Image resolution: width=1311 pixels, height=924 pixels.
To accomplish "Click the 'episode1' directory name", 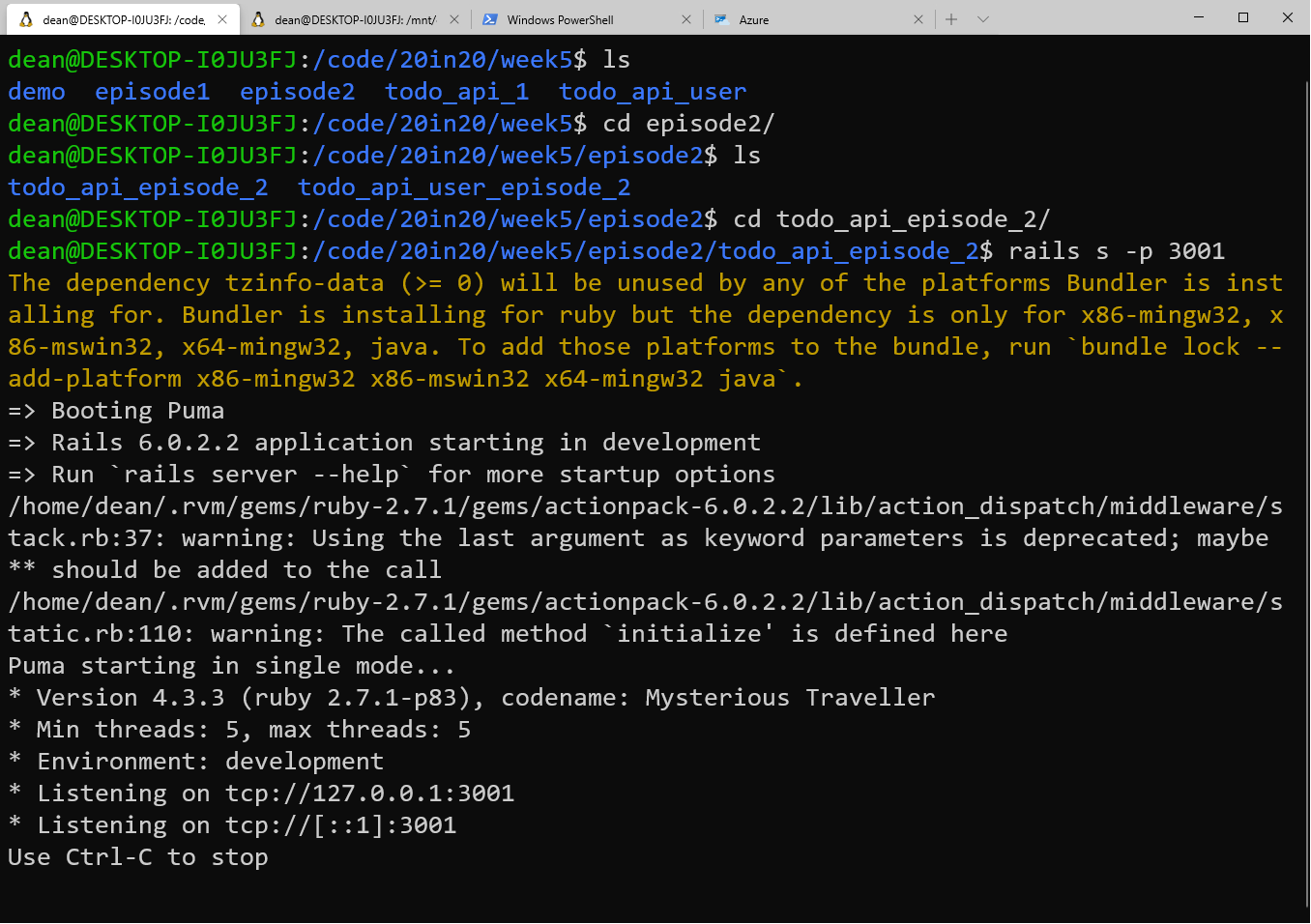I will [153, 92].
